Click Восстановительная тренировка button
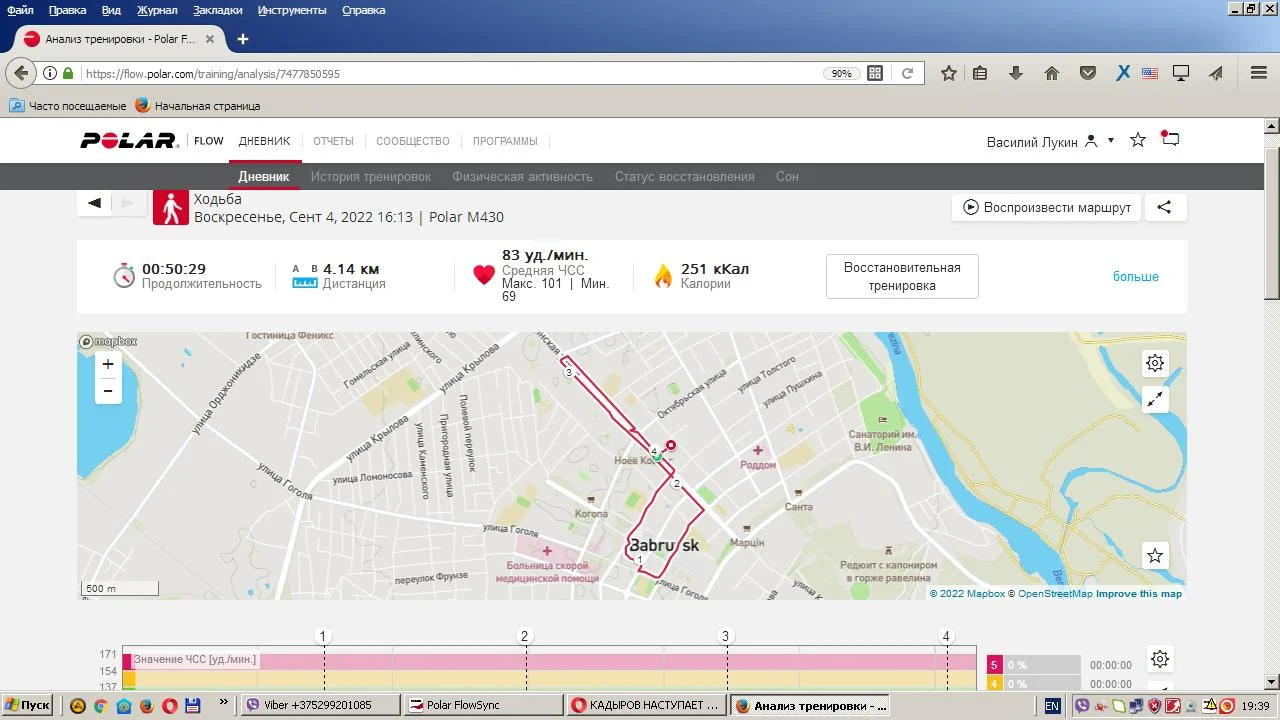The width and height of the screenshot is (1280, 720). [x=902, y=276]
